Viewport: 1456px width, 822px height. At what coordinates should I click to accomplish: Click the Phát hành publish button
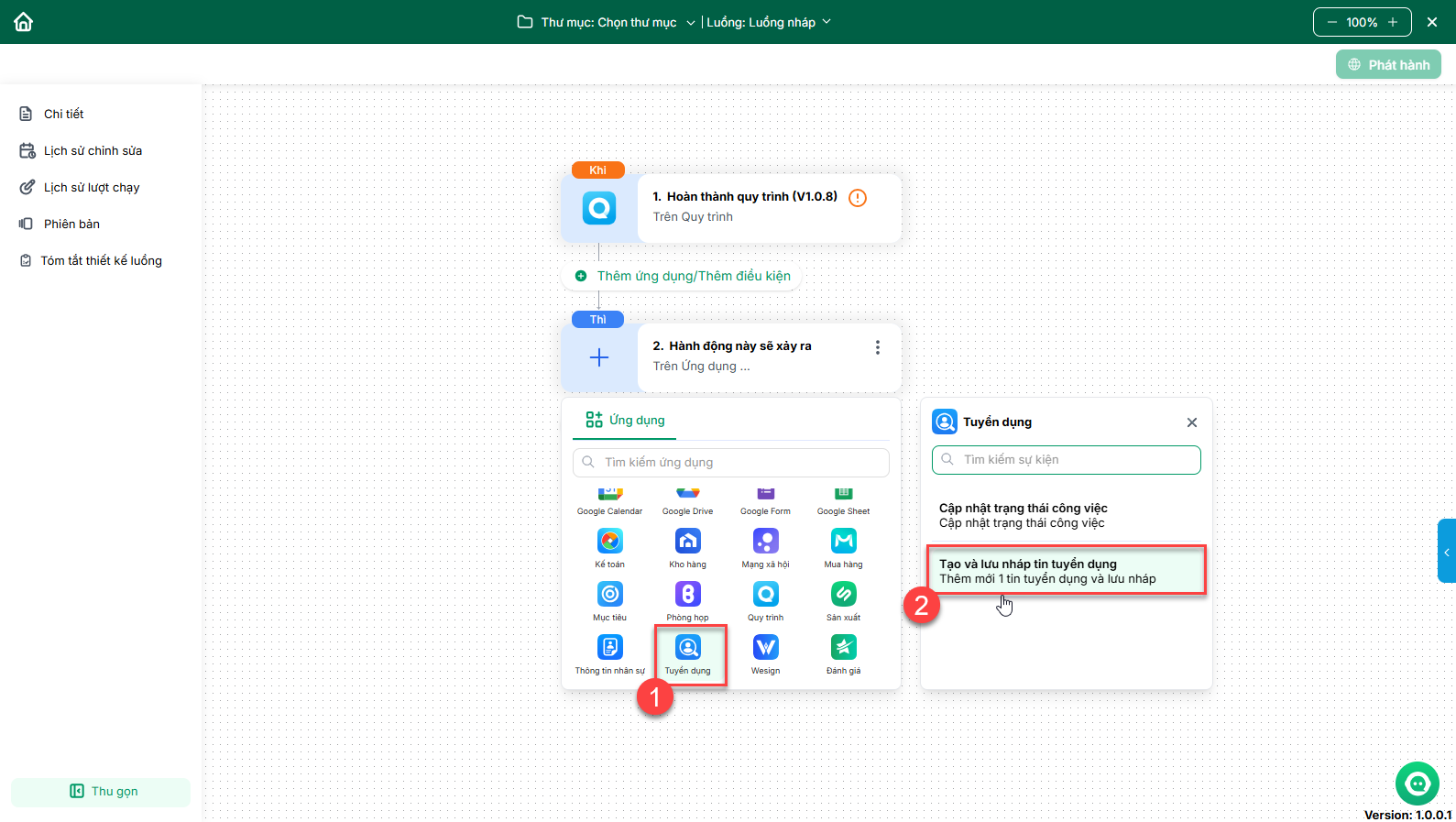[x=1388, y=65]
